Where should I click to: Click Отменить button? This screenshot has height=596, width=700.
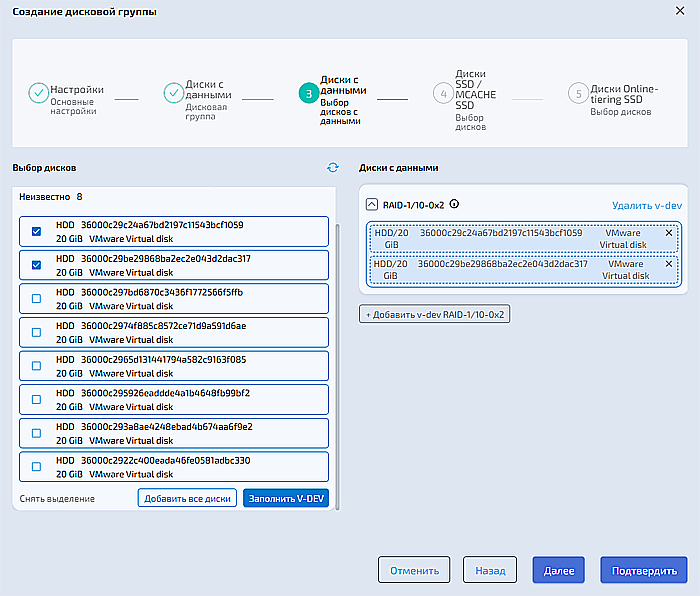click(x=414, y=570)
